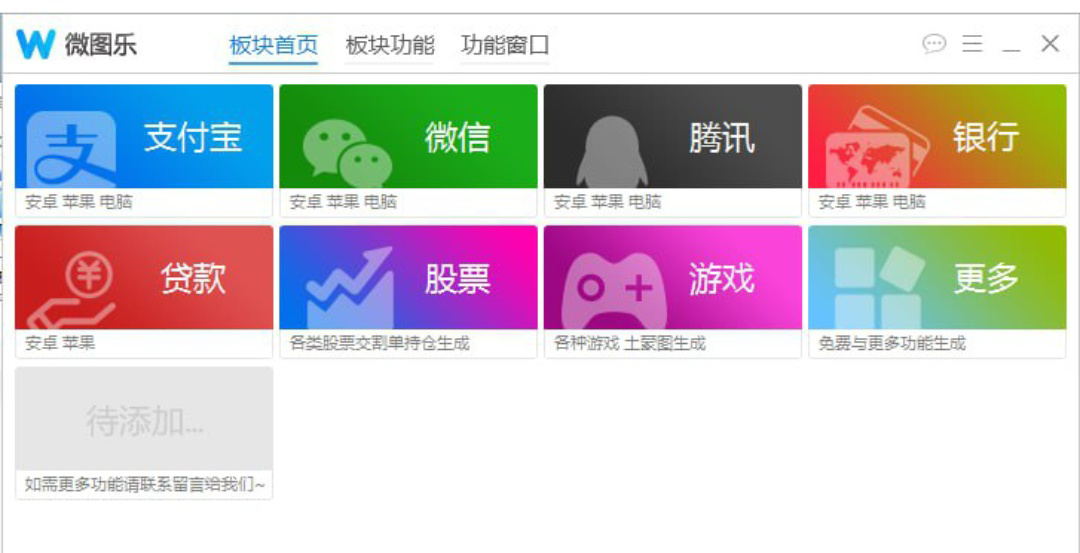Screen dimensions: 1080x553
Task: Open the 更多 tile label
Action: pos(986,279)
